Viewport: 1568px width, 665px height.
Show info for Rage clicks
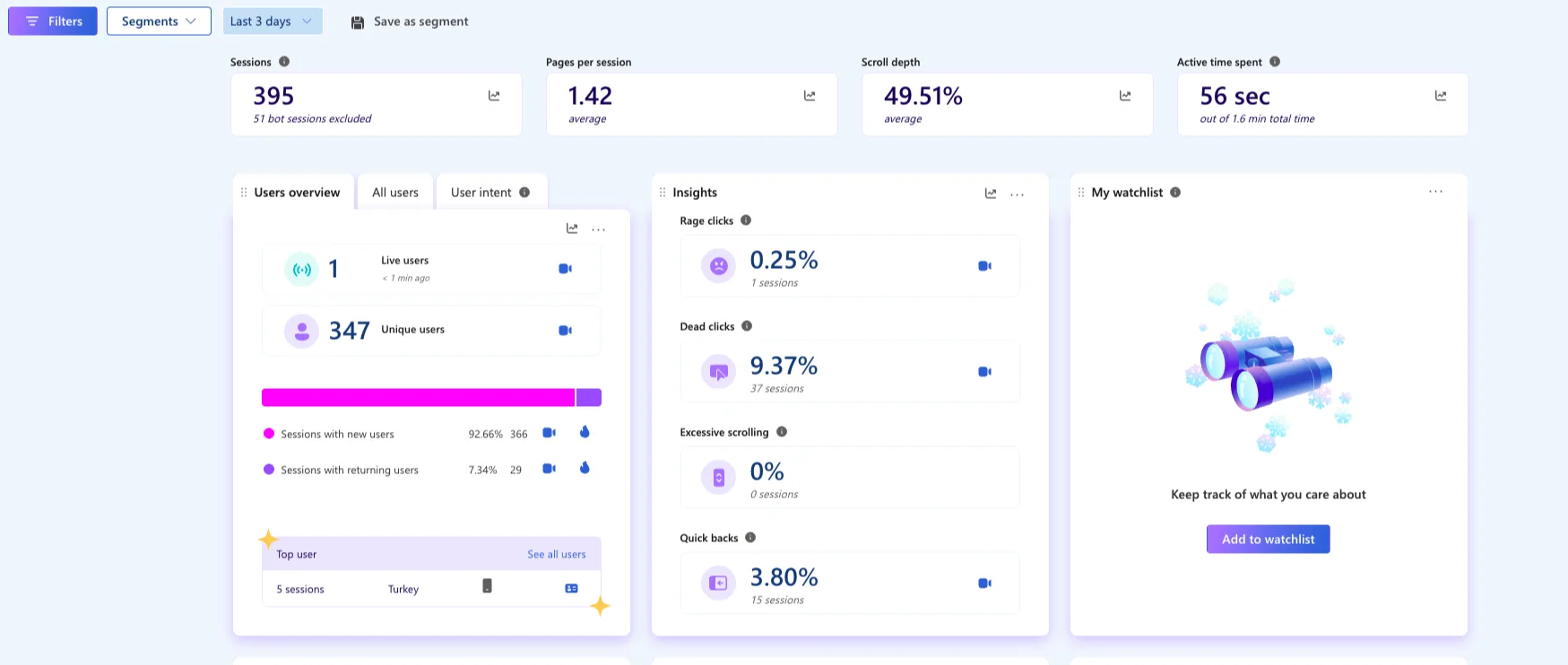pyautogui.click(x=746, y=220)
